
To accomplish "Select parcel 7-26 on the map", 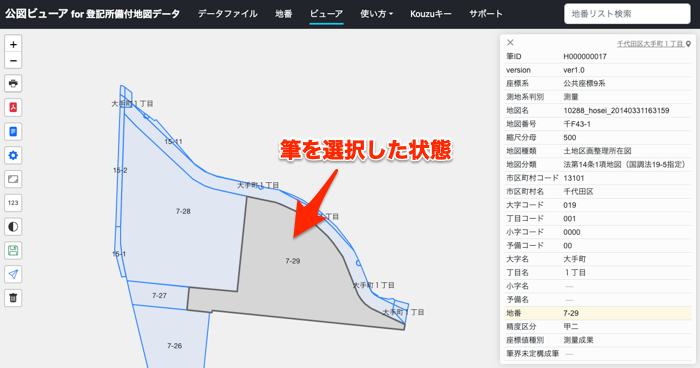I will point(174,346).
